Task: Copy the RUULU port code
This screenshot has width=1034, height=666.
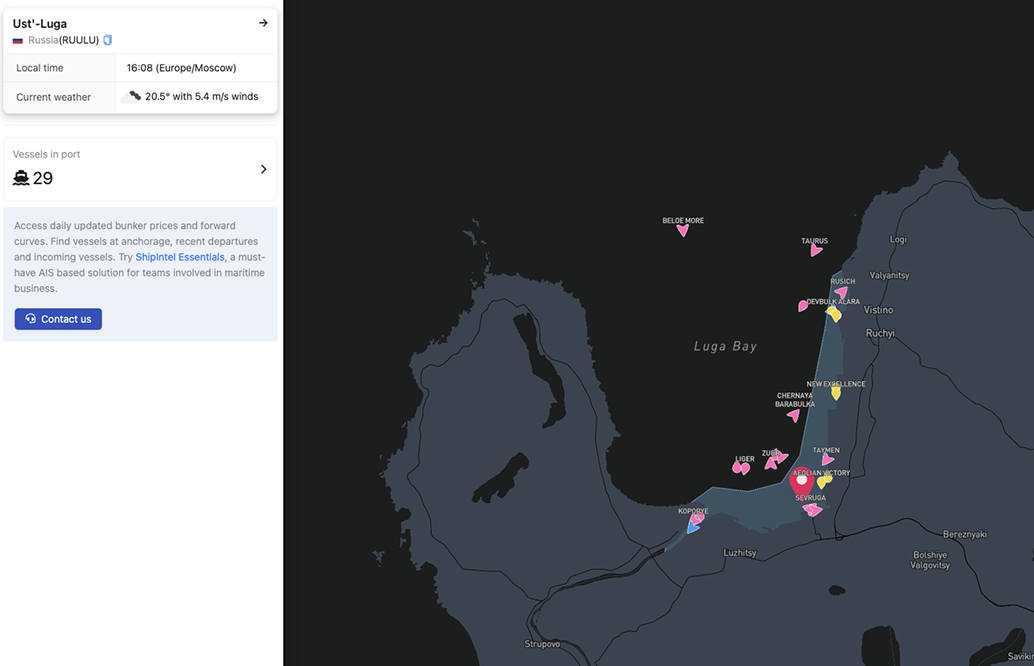Action: (108, 40)
